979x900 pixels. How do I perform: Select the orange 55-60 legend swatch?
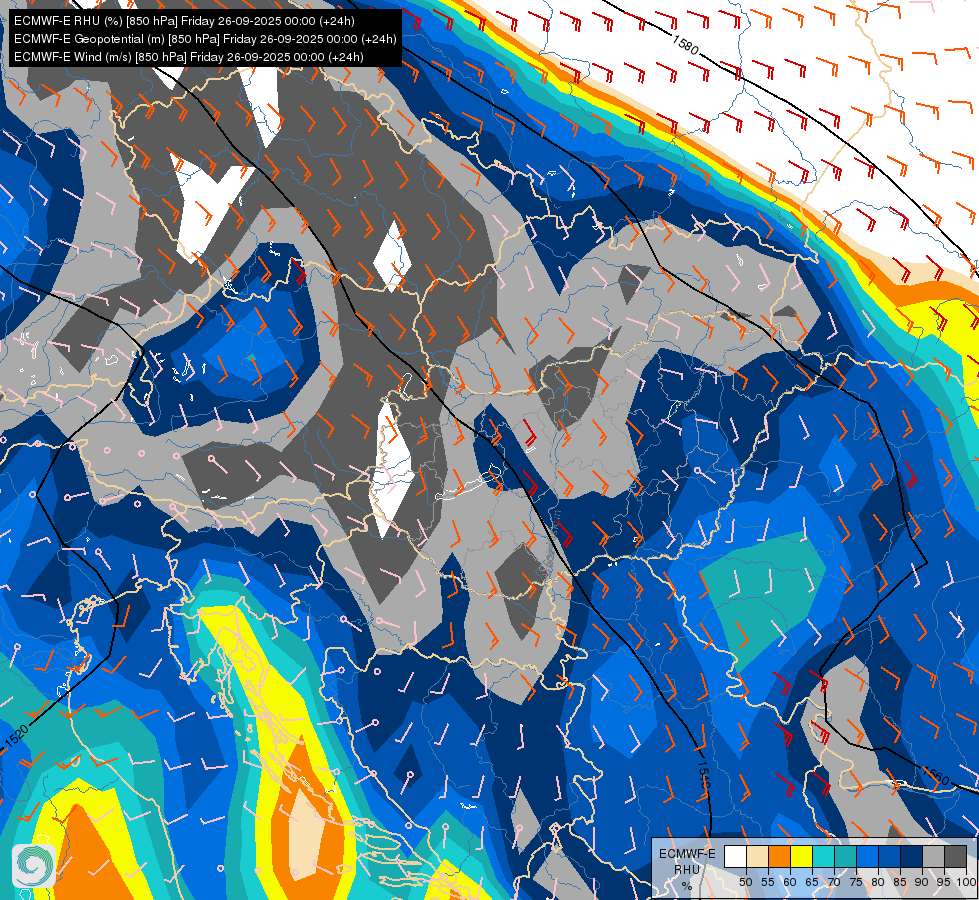click(779, 856)
